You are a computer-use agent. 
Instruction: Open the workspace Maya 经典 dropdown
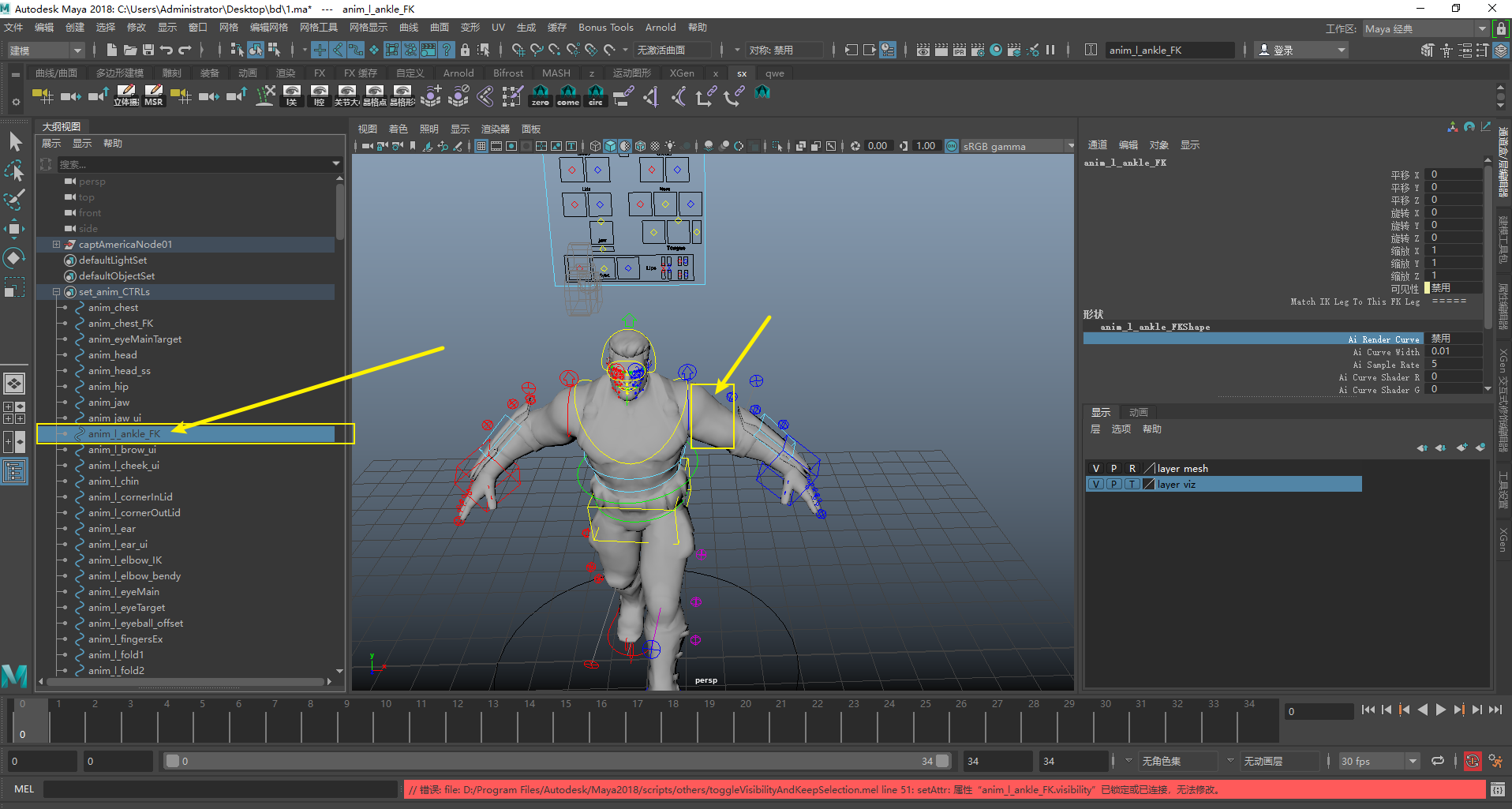click(x=1425, y=28)
